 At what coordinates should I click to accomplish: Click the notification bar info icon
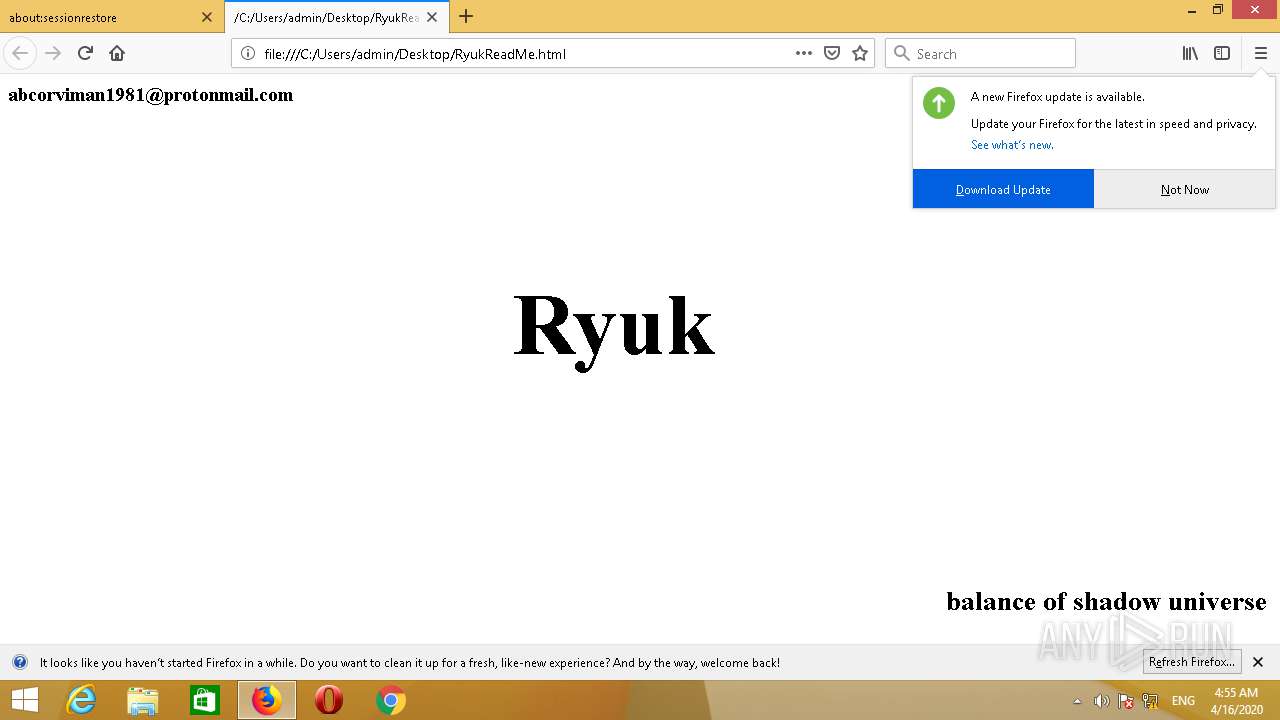20,662
